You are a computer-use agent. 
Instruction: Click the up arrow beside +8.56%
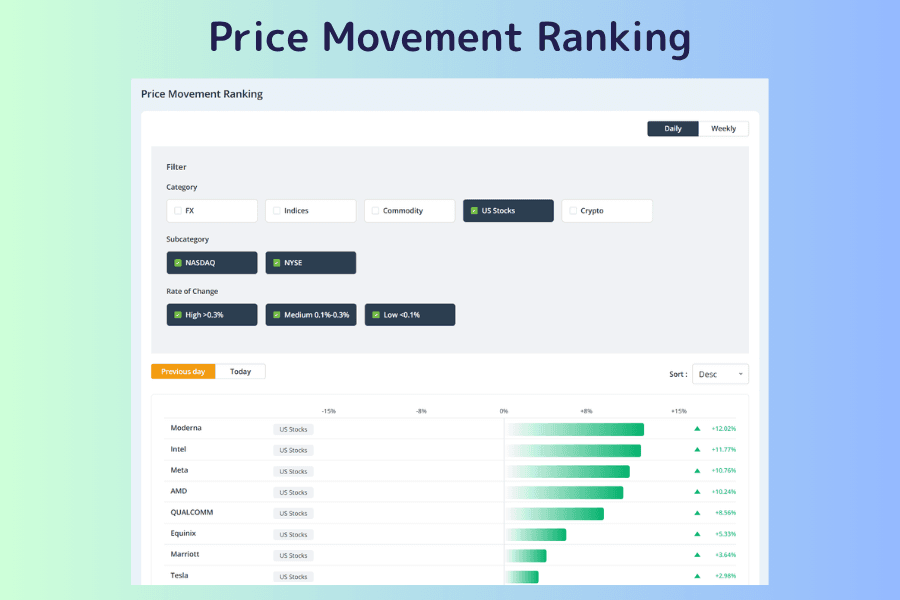tap(697, 513)
